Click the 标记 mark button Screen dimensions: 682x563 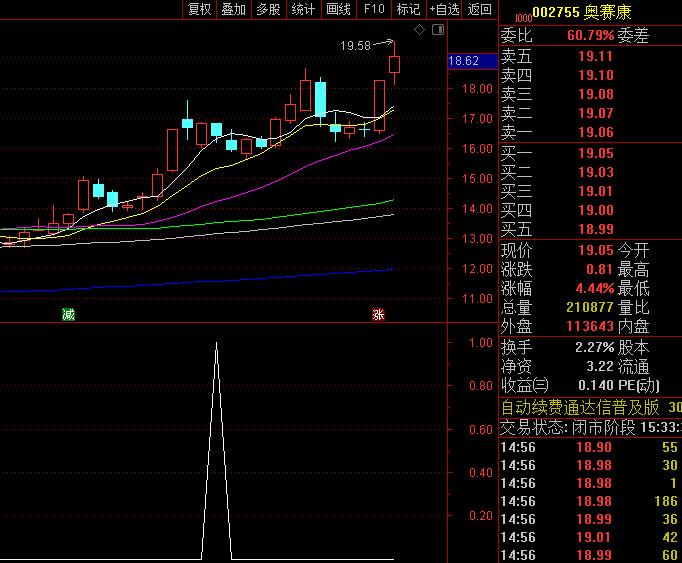408,9
